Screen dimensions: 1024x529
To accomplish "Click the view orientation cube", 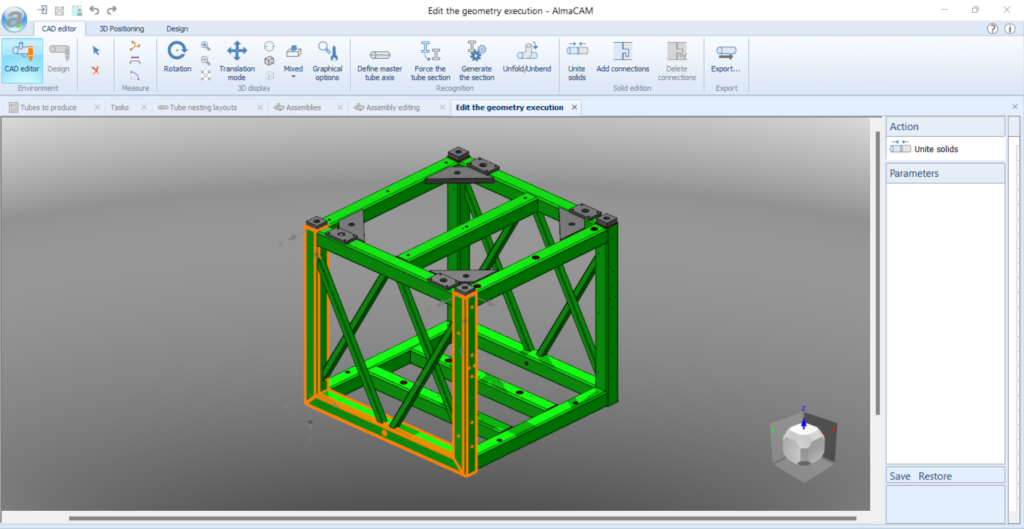I will pos(804,444).
